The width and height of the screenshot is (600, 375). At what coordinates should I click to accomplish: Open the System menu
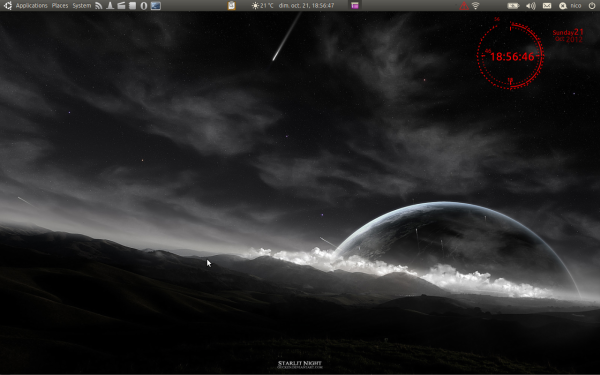pos(82,5)
